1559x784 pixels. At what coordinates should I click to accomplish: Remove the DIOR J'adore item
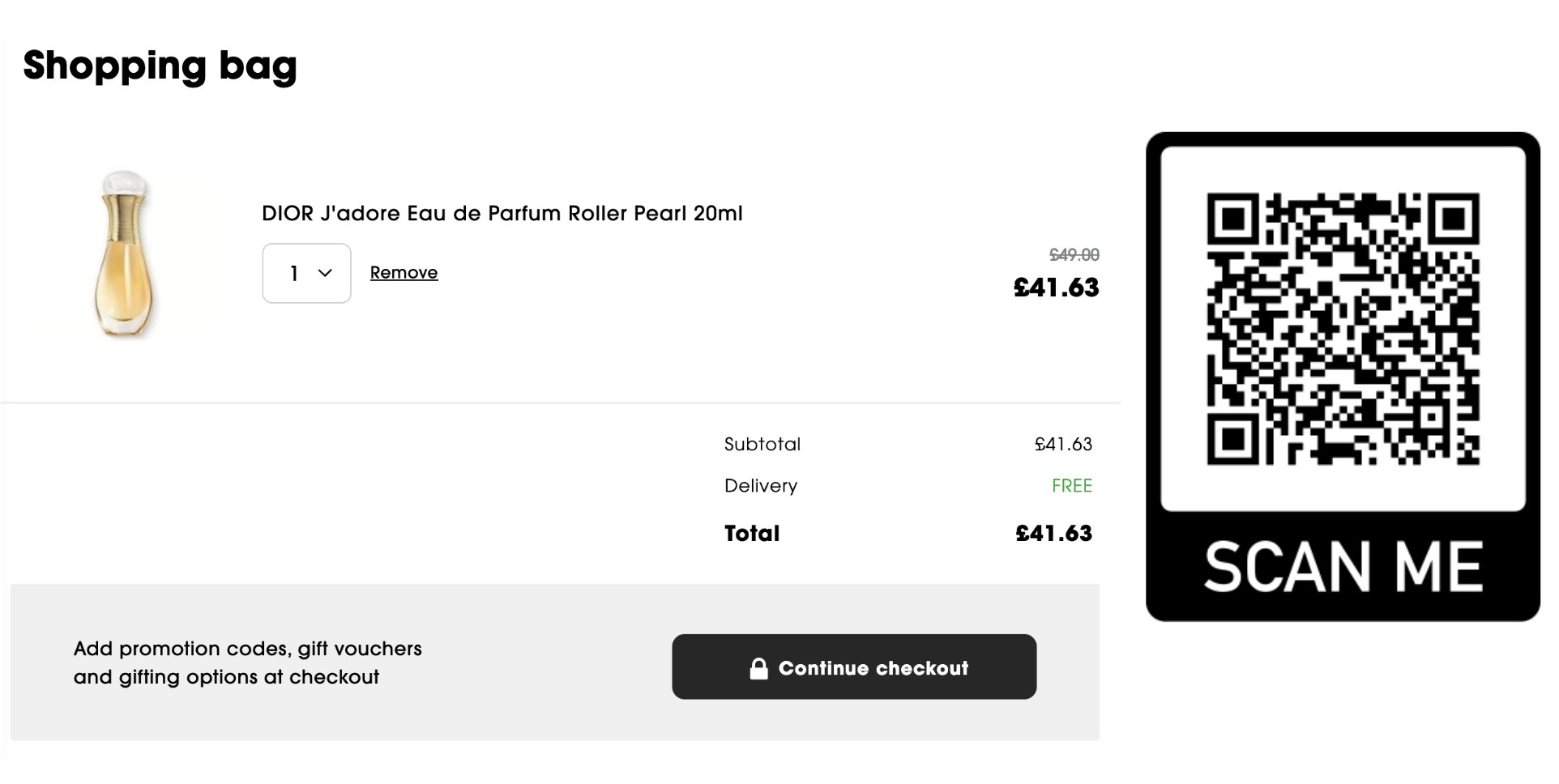tap(404, 273)
